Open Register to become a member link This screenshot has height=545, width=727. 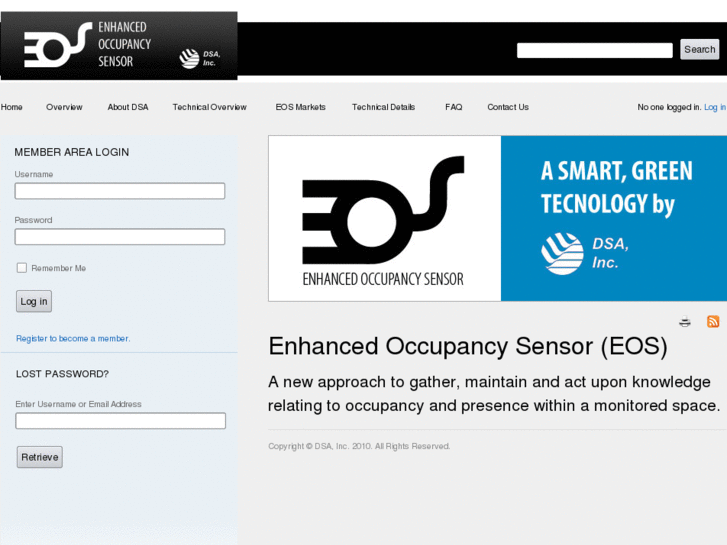pyautogui.click(x=73, y=339)
